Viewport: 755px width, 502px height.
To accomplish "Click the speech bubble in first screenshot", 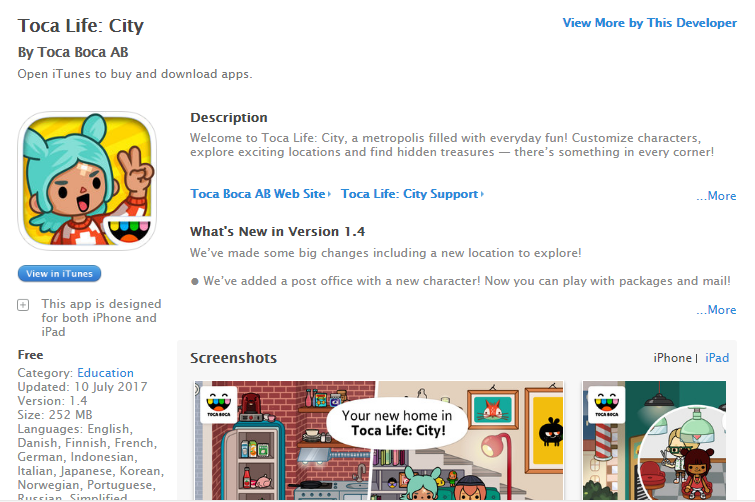I will pyautogui.click(x=397, y=423).
